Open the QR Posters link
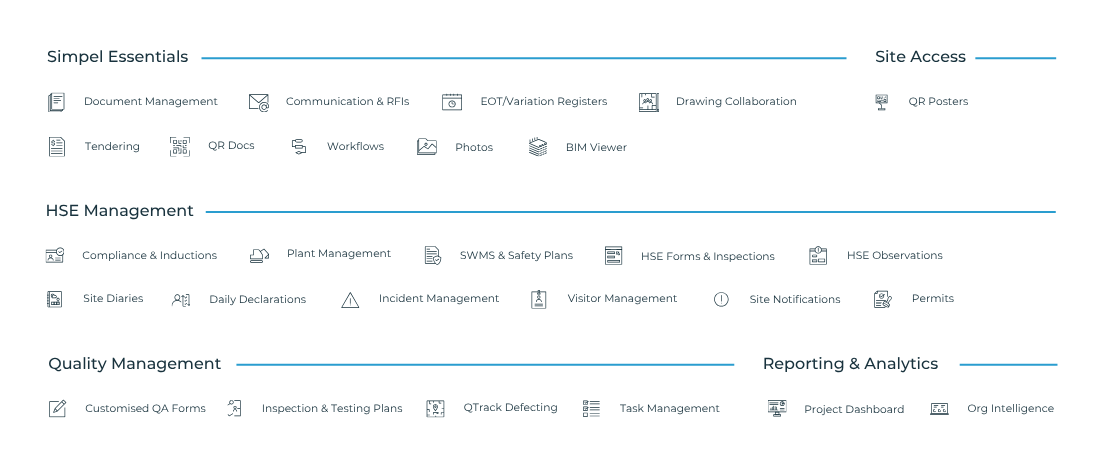 (938, 102)
